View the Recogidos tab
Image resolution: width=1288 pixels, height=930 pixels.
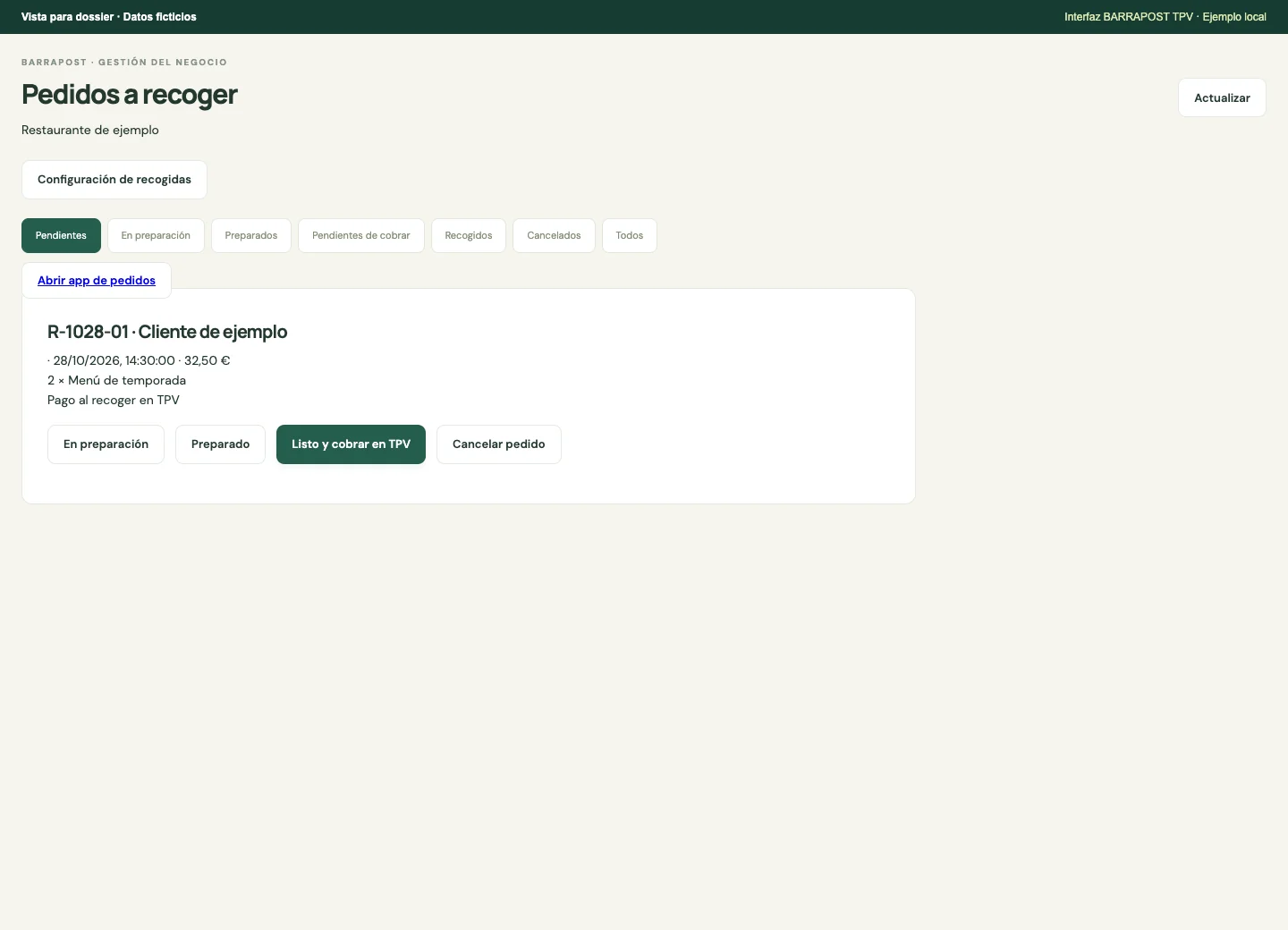point(469,236)
